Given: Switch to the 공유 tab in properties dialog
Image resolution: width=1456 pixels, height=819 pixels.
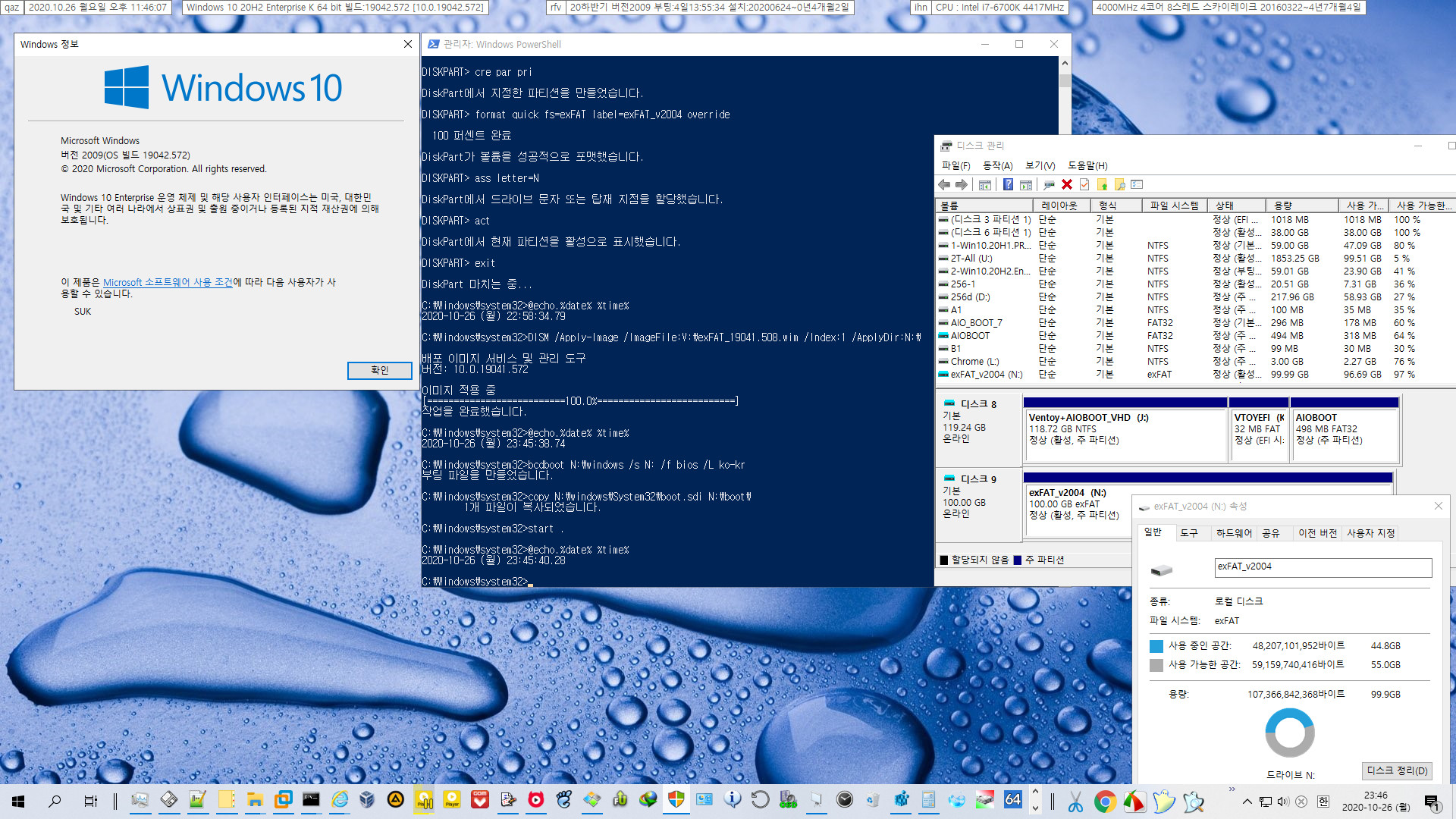Looking at the screenshot, I should (1271, 533).
